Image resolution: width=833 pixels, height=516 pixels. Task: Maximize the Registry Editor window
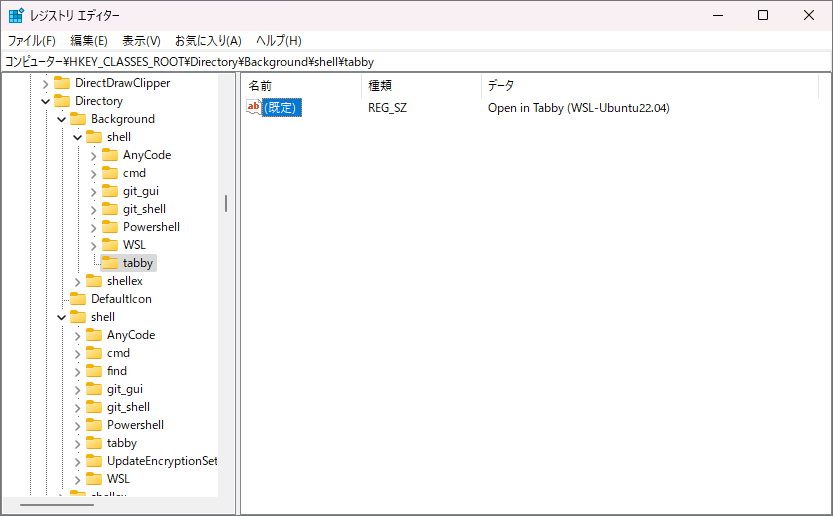tap(763, 15)
